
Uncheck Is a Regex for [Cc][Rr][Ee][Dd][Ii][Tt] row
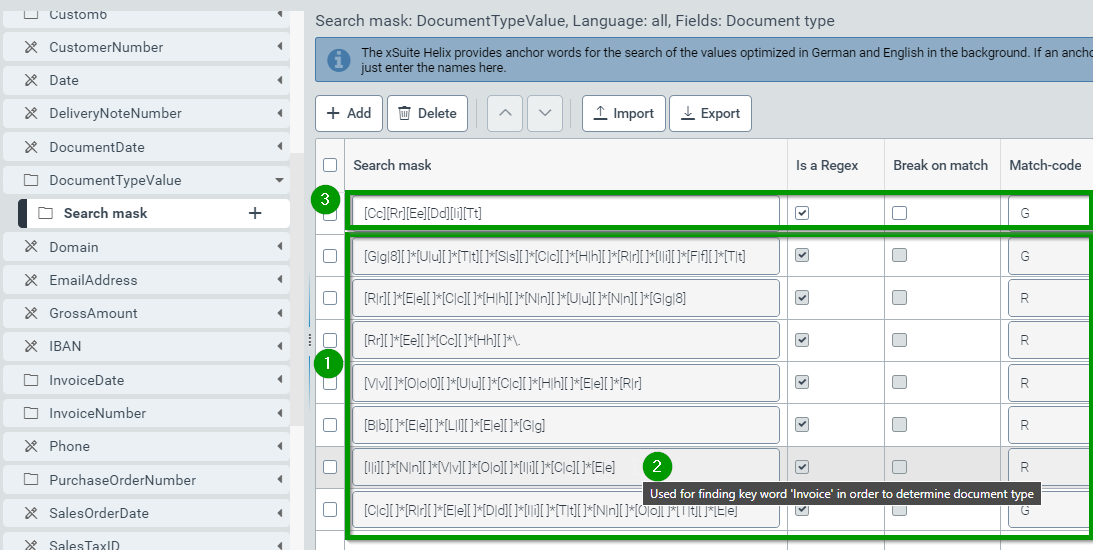(802, 213)
